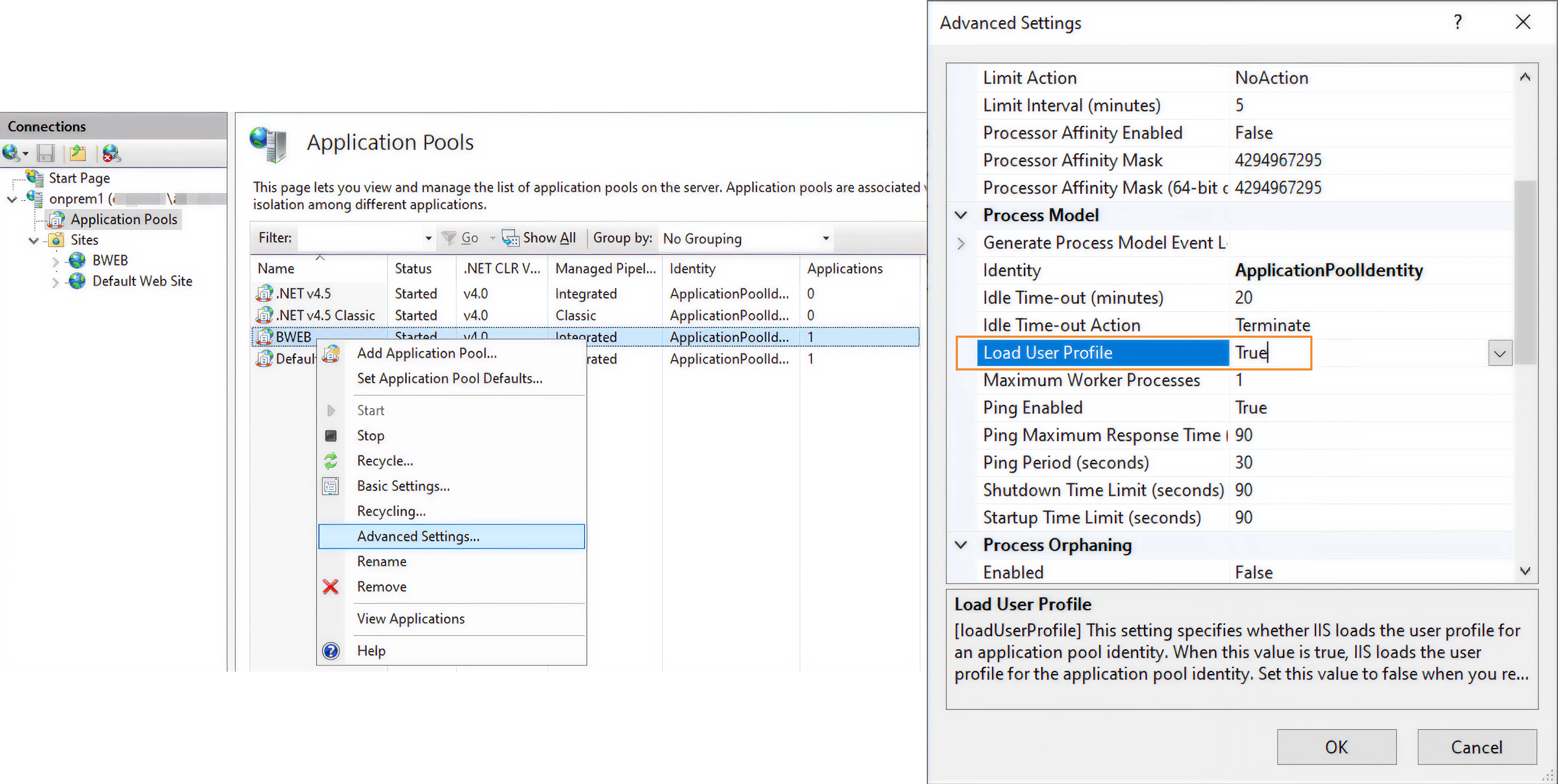Click the Stop square icon in context menu
This screenshot has width=1558, height=784.
(331, 436)
